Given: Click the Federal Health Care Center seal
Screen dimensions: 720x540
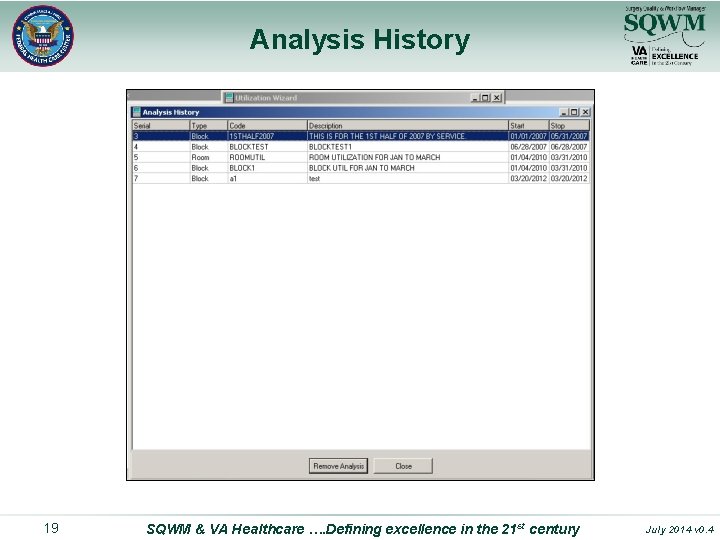Looking at the screenshot, I should click(x=43, y=36).
